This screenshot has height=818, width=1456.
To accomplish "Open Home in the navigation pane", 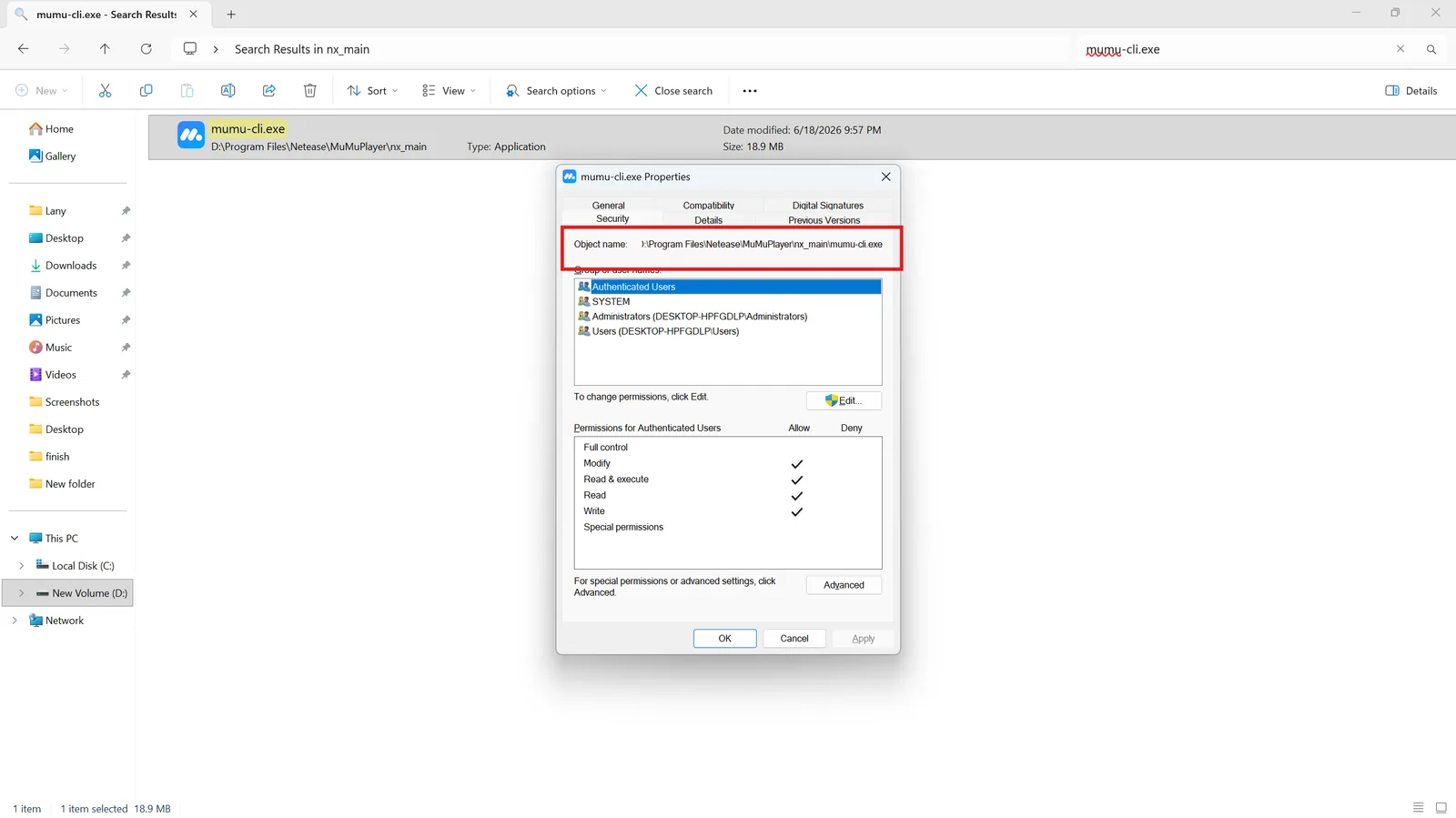I will point(51,129).
